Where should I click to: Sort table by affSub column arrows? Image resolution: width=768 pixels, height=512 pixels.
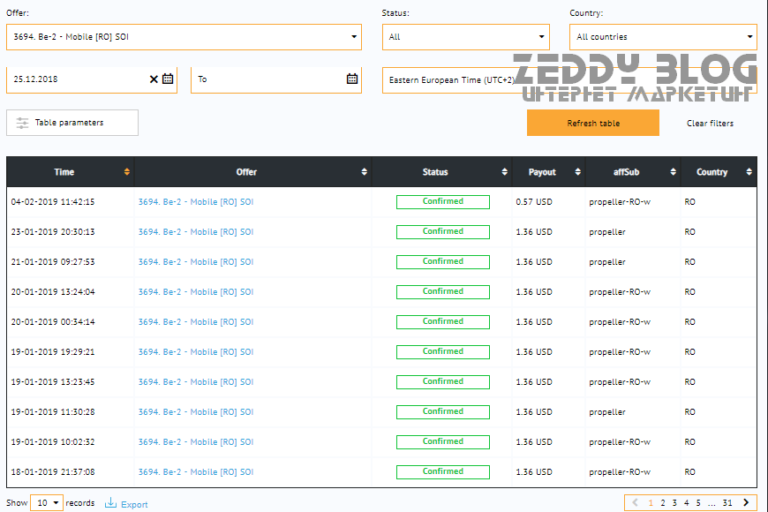coord(673,171)
